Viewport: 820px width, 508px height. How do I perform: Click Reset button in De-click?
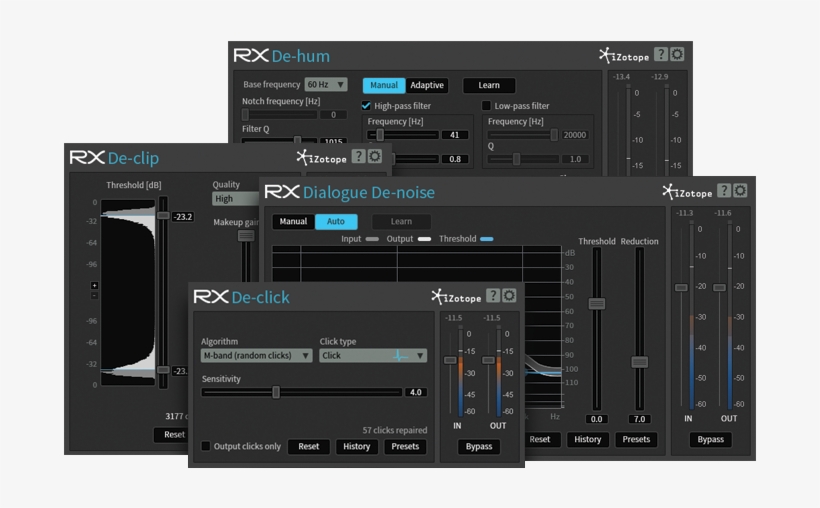309,446
